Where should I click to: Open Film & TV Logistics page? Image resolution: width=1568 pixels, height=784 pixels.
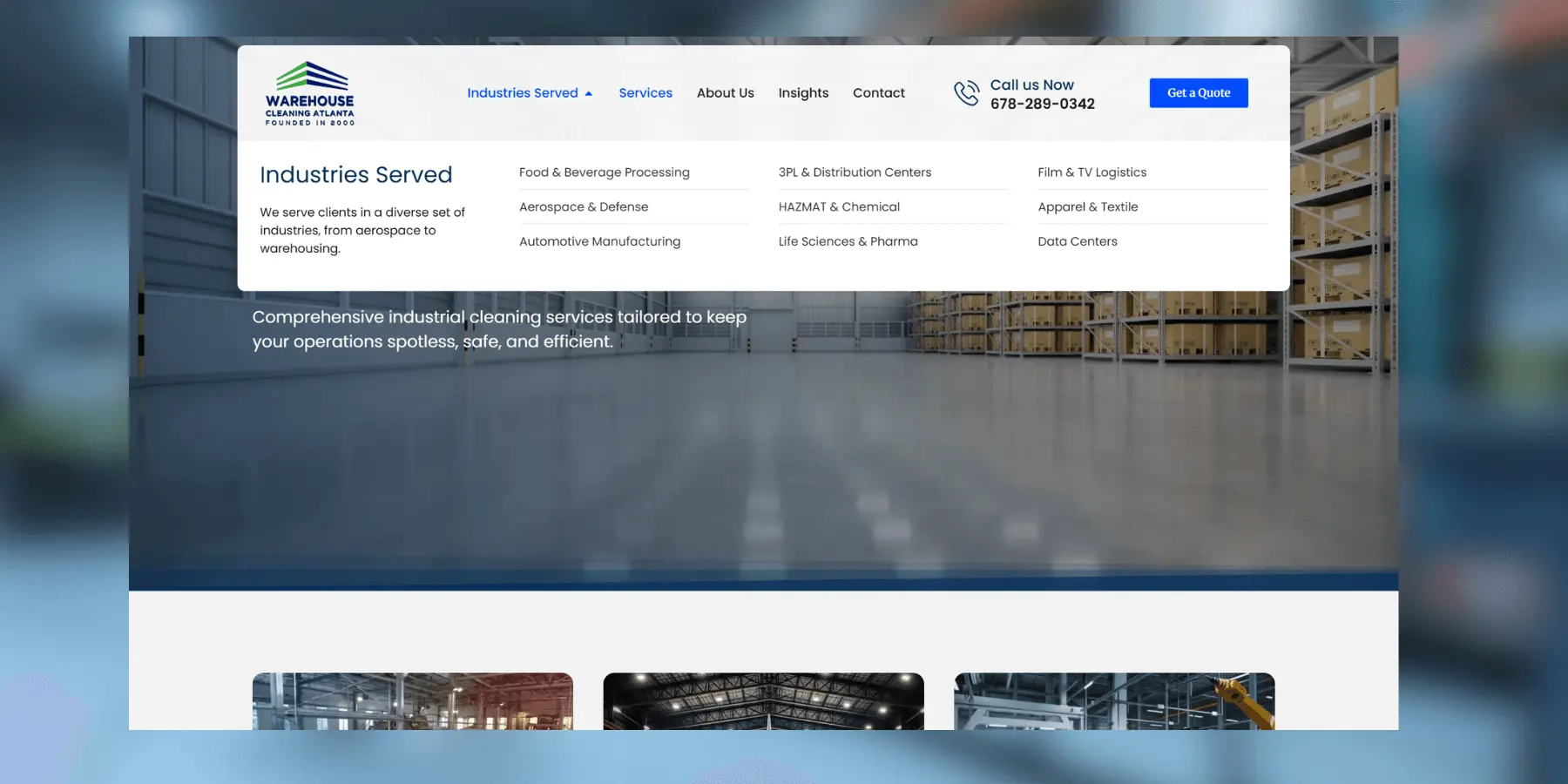[x=1092, y=172]
